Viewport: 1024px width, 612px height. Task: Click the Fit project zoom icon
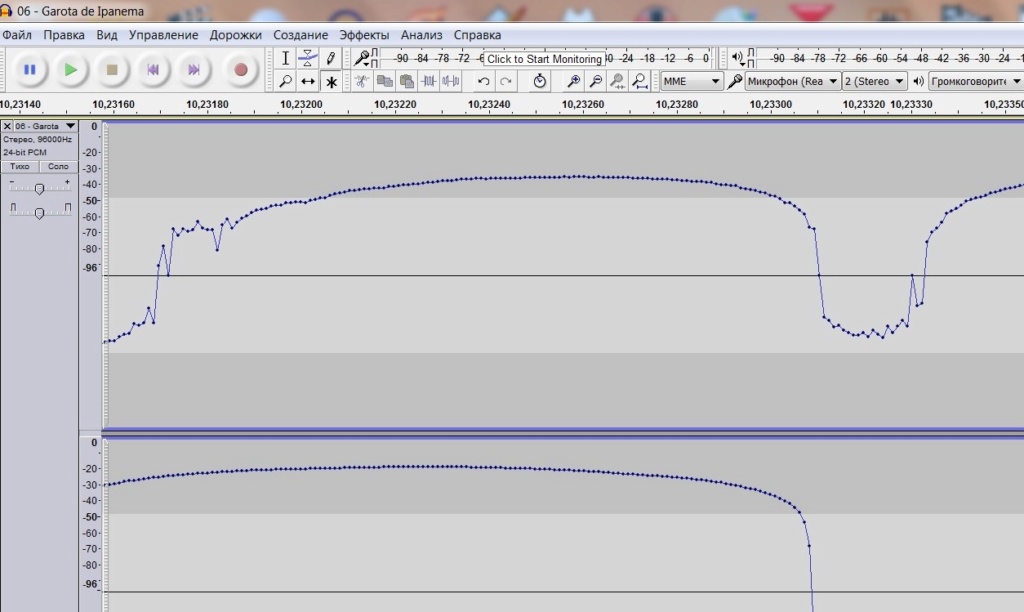click(640, 81)
